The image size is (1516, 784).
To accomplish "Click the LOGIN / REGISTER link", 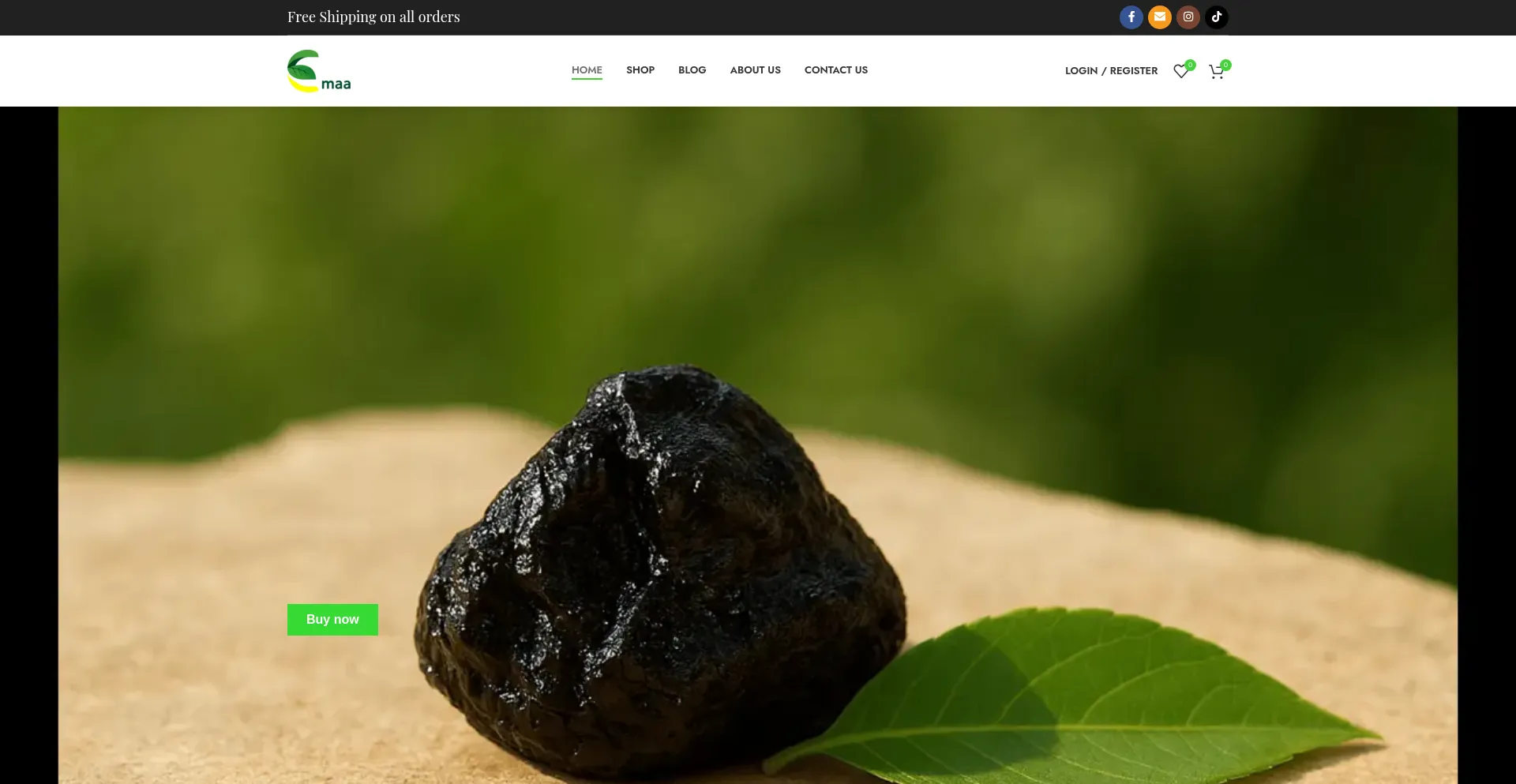I will pyautogui.click(x=1111, y=71).
